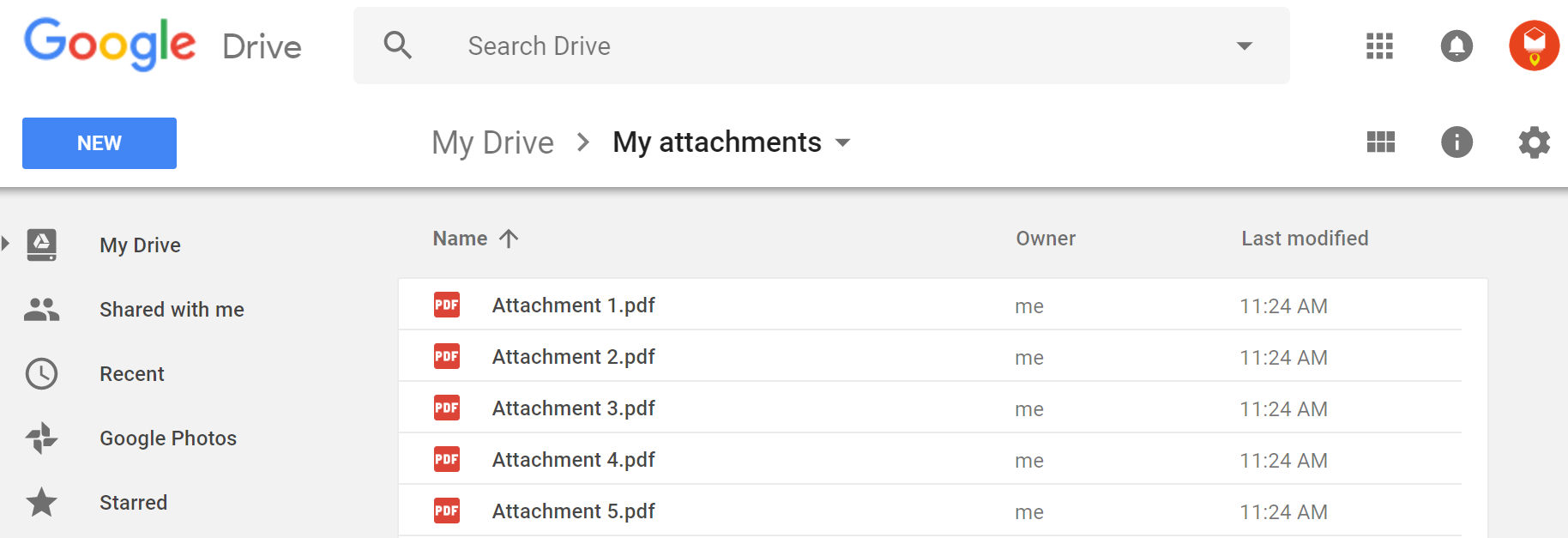This screenshot has width=1568, height=538.
Task: Select the Attachment 5.pdf file row
Action: (x=943, y=511)
